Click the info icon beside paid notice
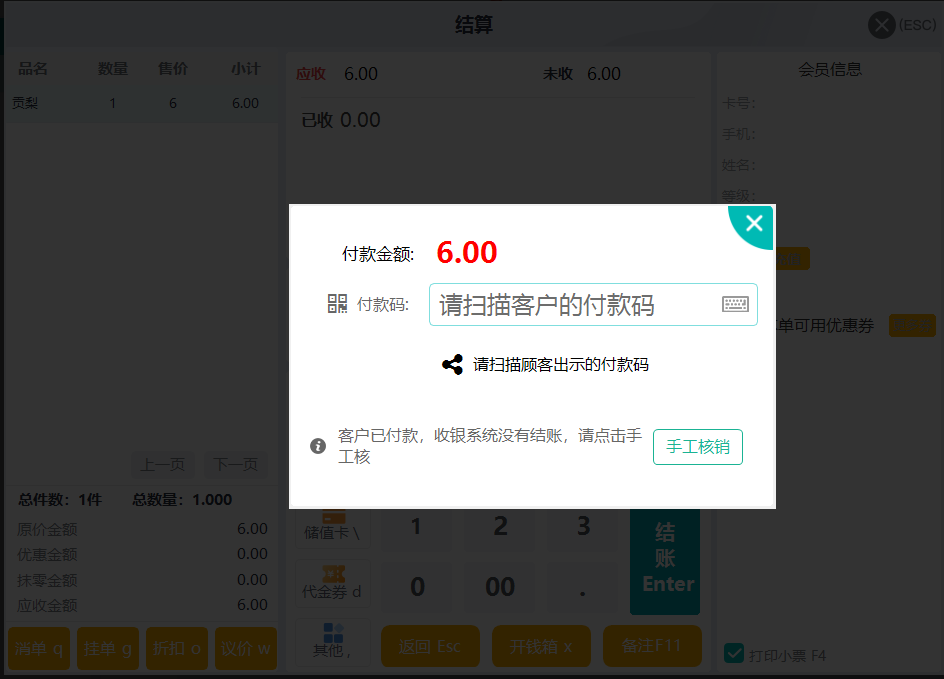Image resolution: width=944 pixels, height=679 pixels. 318,446
